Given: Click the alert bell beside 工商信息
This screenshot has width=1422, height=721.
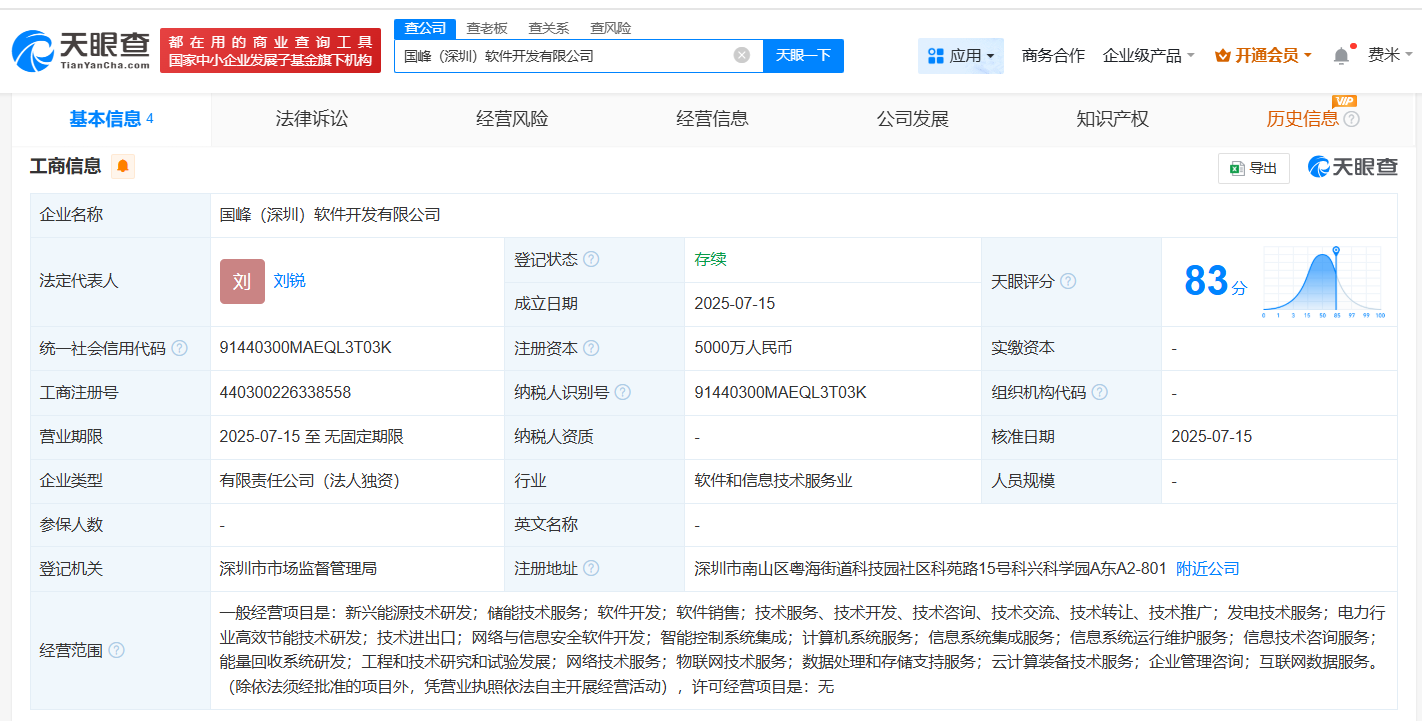Looking at the screenshot, I should click(x=123, y=166).
